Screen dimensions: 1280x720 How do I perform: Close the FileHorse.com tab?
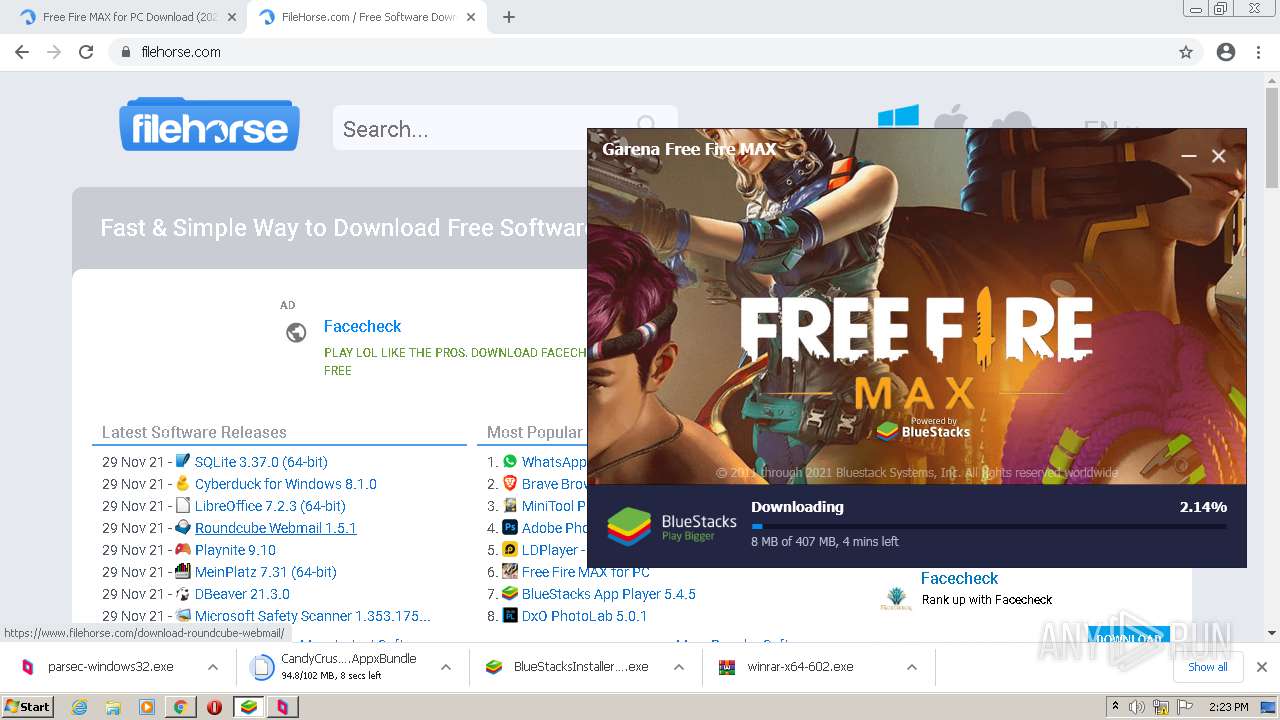coord(471,17)
